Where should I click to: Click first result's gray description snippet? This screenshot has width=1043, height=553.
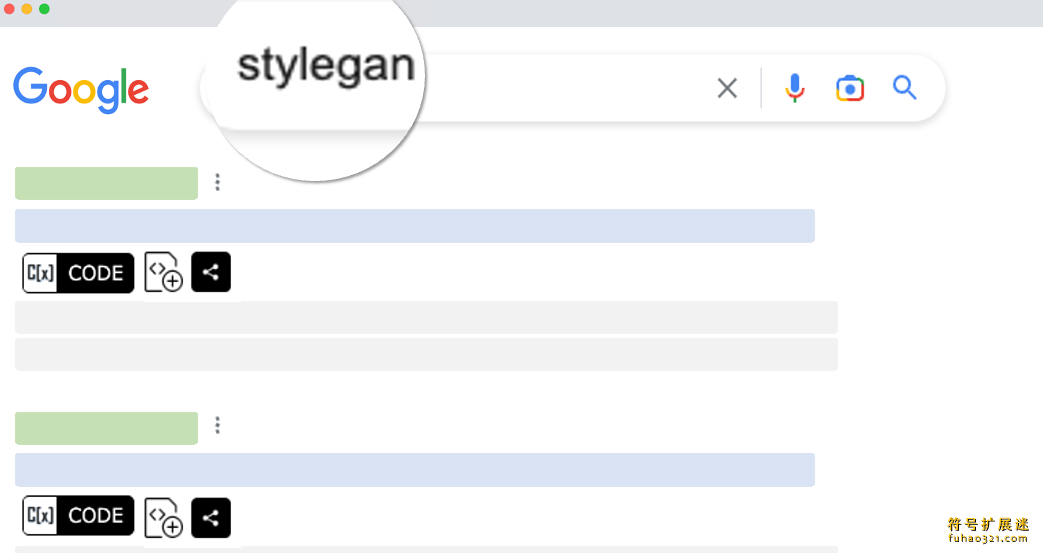426,317
